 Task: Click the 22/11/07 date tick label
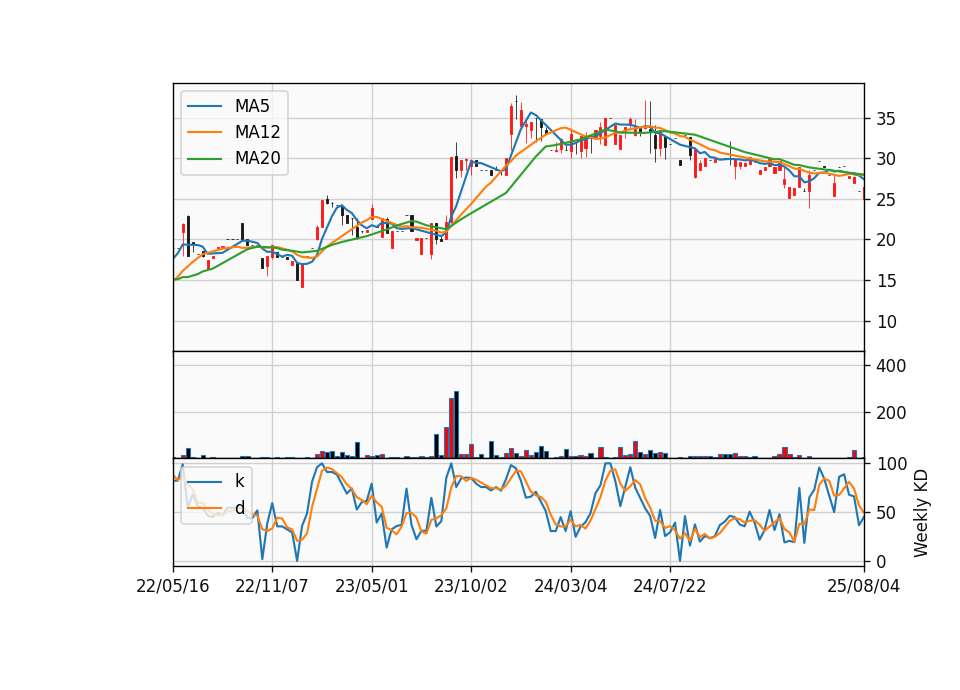pos(272,587)
